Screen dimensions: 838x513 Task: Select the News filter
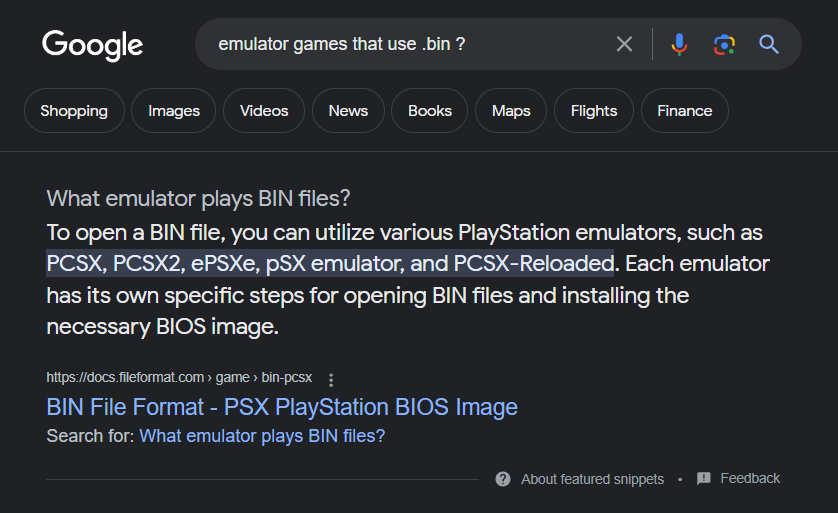tap(348, 111)
